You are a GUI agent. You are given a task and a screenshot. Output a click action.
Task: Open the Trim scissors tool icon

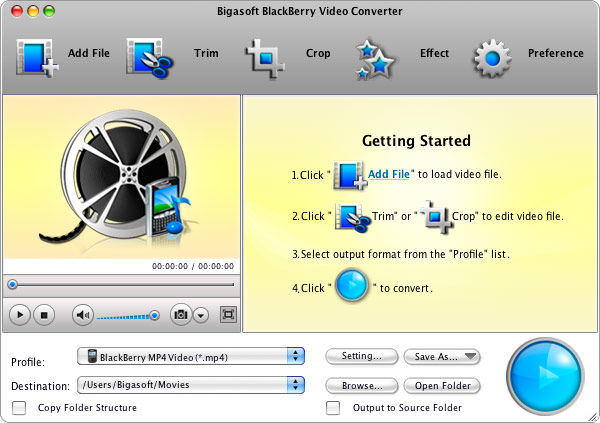point(150,58)
